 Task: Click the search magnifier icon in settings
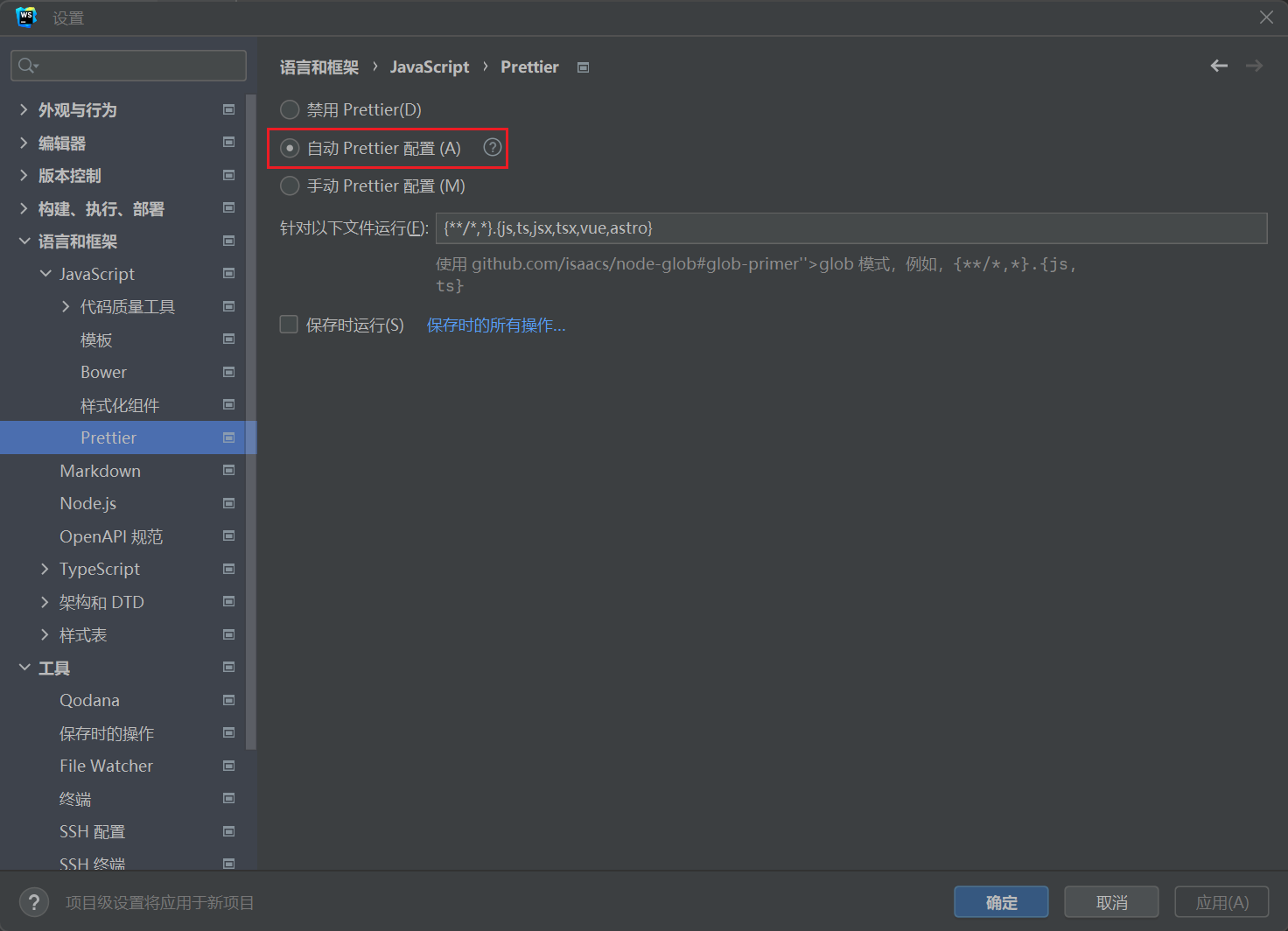pyautogui.click(x=27, y=66)
